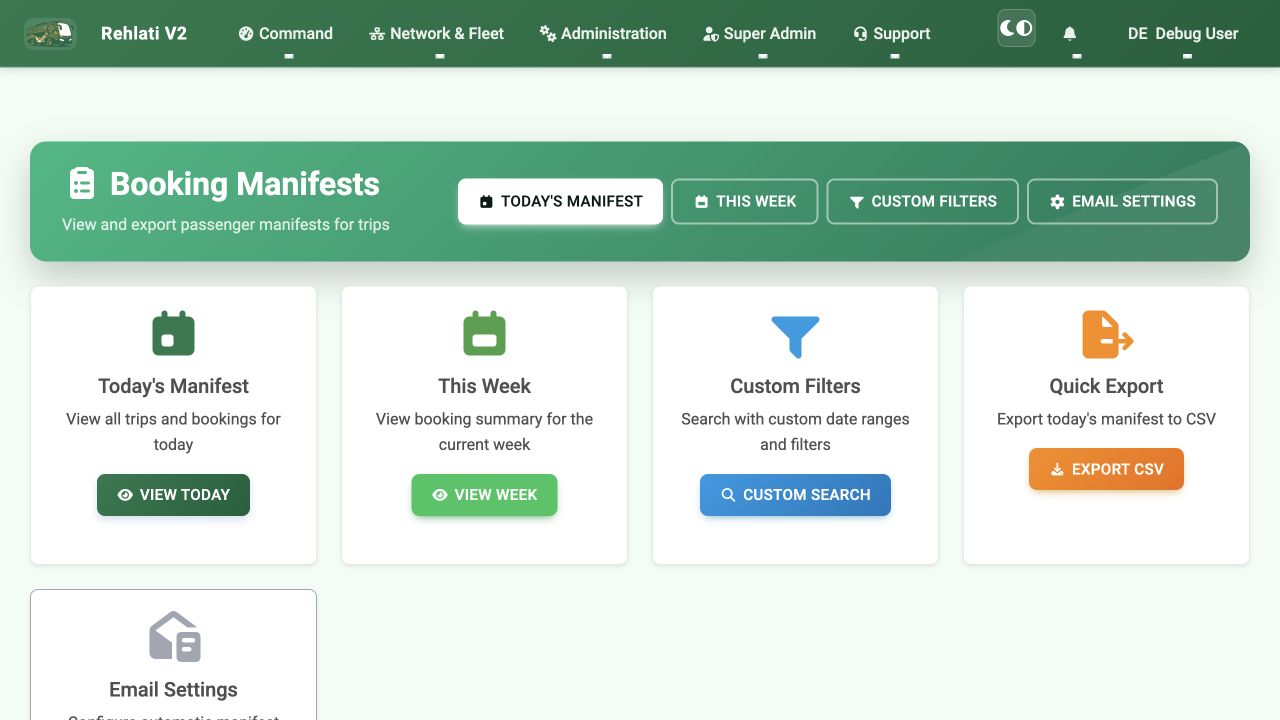Click the Quick Export card heading
Viewport: 1280px width, 720px height.
click(1106, 386)
